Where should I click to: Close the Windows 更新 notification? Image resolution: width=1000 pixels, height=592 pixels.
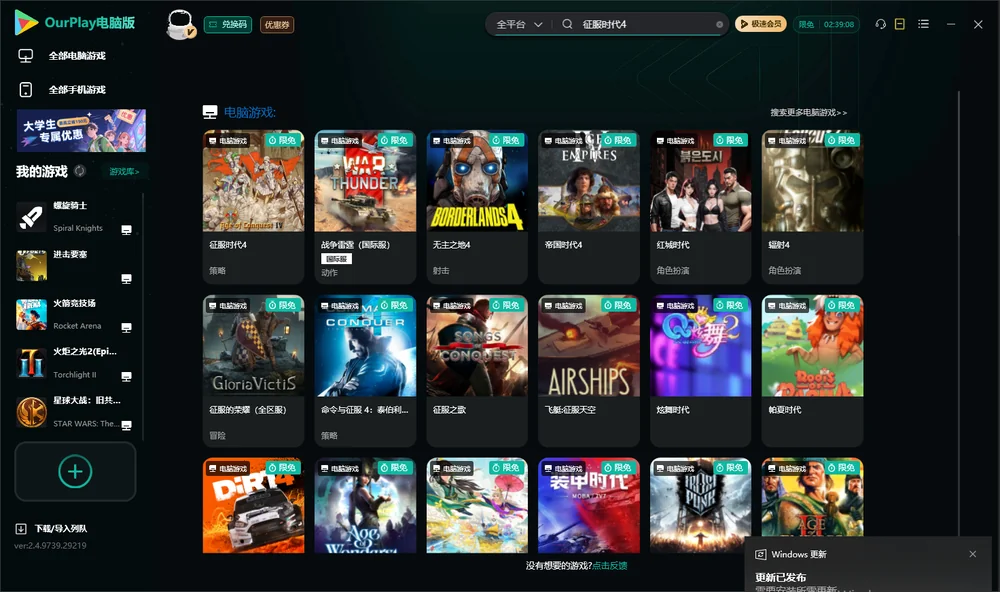pos(973,554)
